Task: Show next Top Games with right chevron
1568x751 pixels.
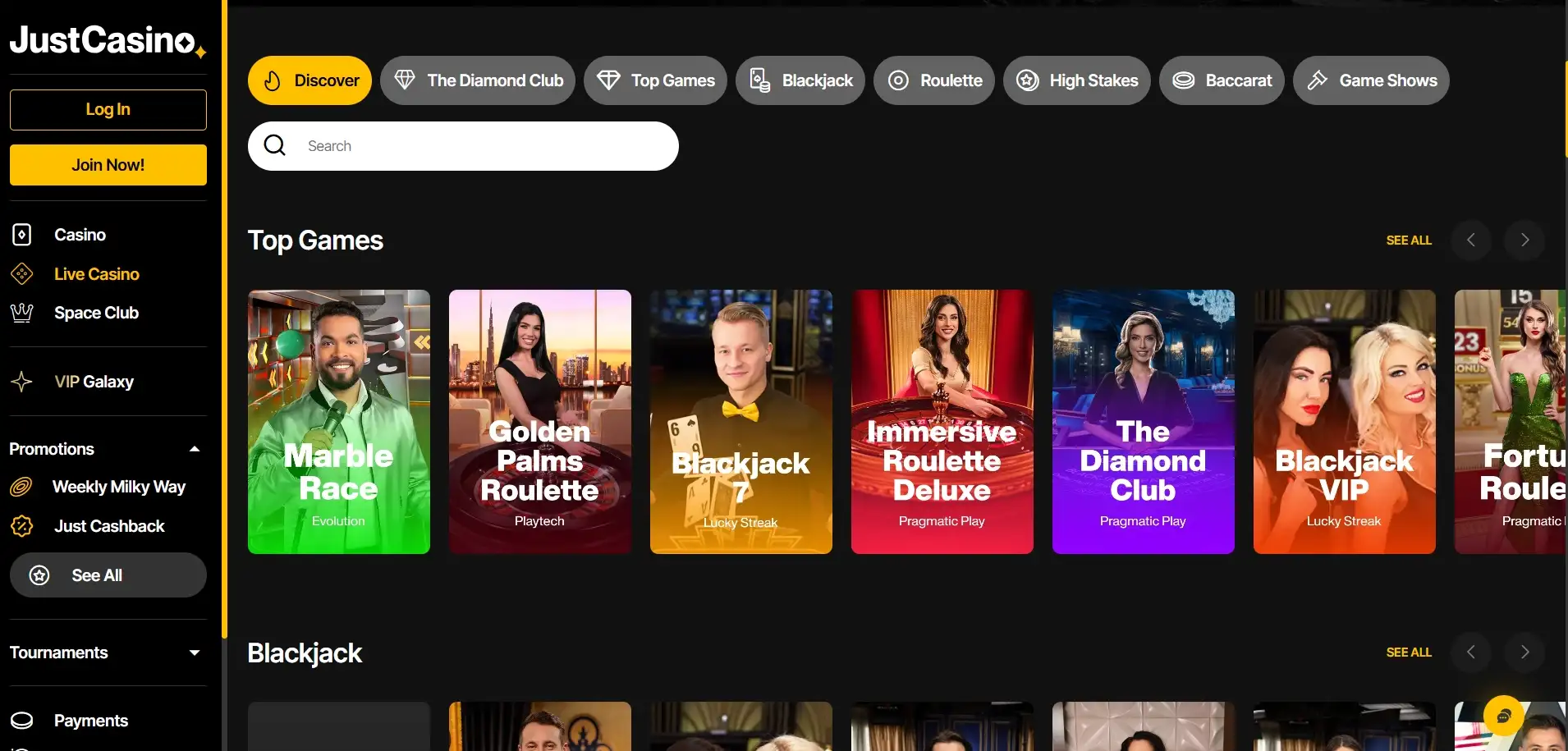Action: pyautogui.click(x=1524, y=240)
